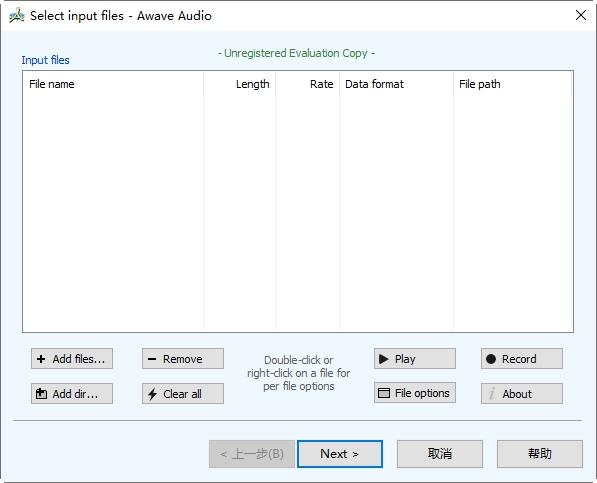Close the Select input files window
The height and width of the screenshot is (483, 597).
(x=581, y=15)
